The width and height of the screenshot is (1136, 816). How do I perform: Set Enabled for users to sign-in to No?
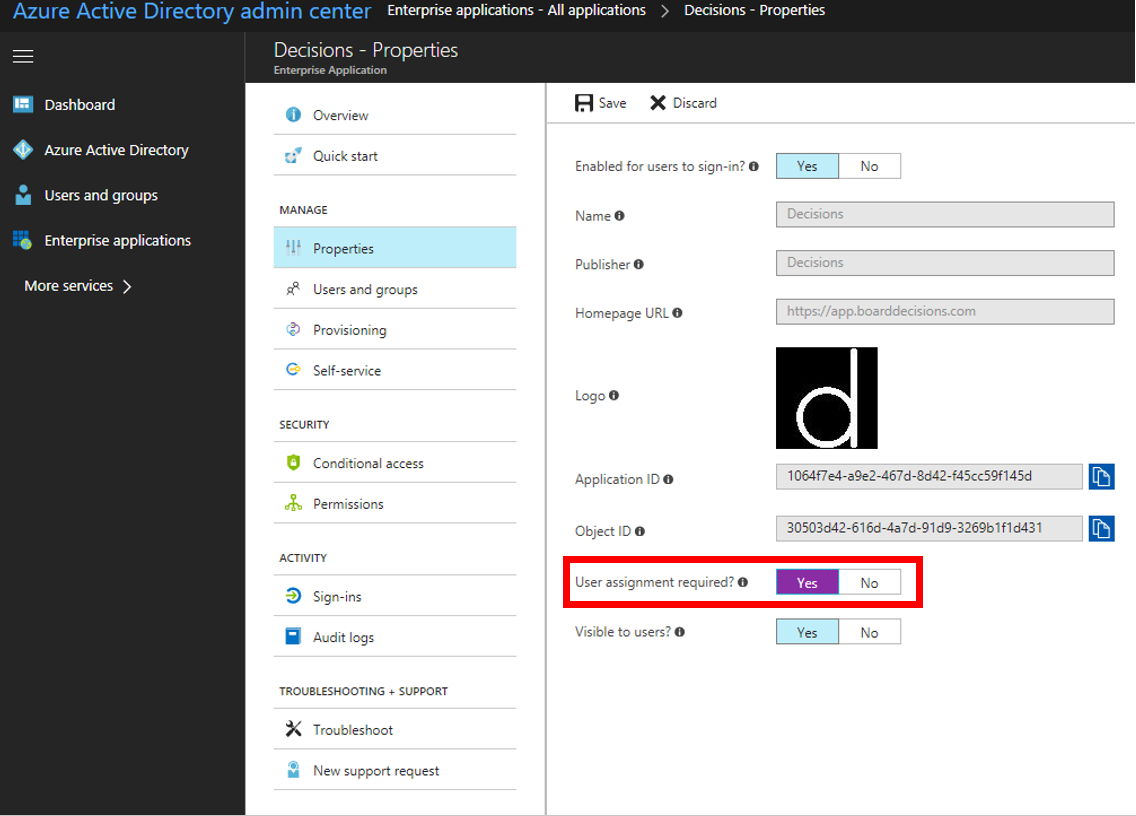[869, 166]
